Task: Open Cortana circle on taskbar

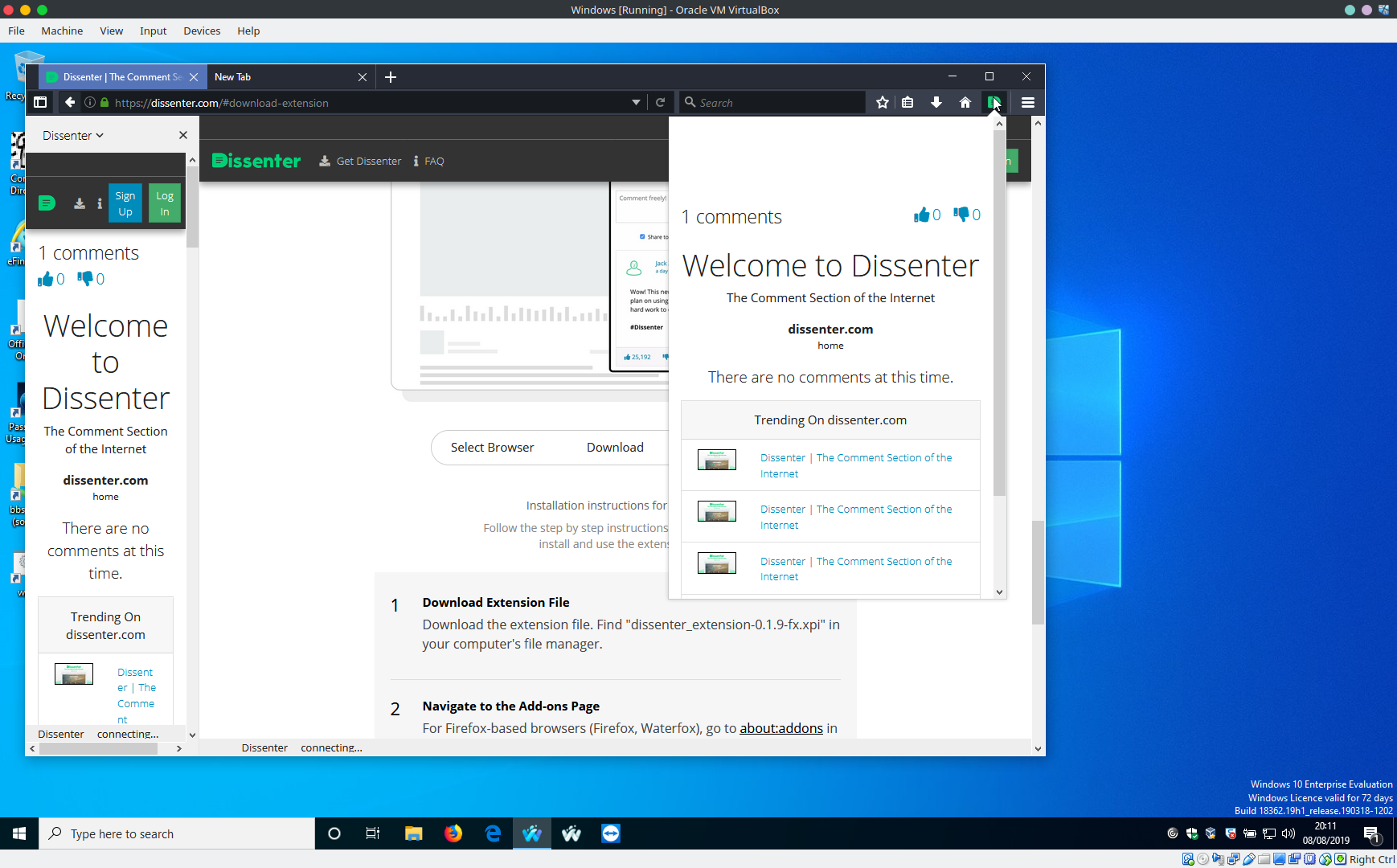Action: pos(334,833)
